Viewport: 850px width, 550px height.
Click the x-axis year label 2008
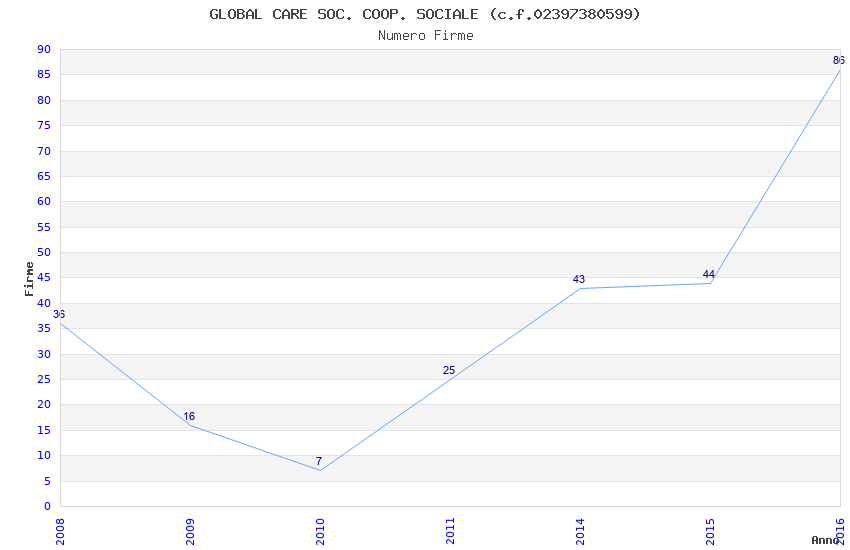(x=60, y=531)
